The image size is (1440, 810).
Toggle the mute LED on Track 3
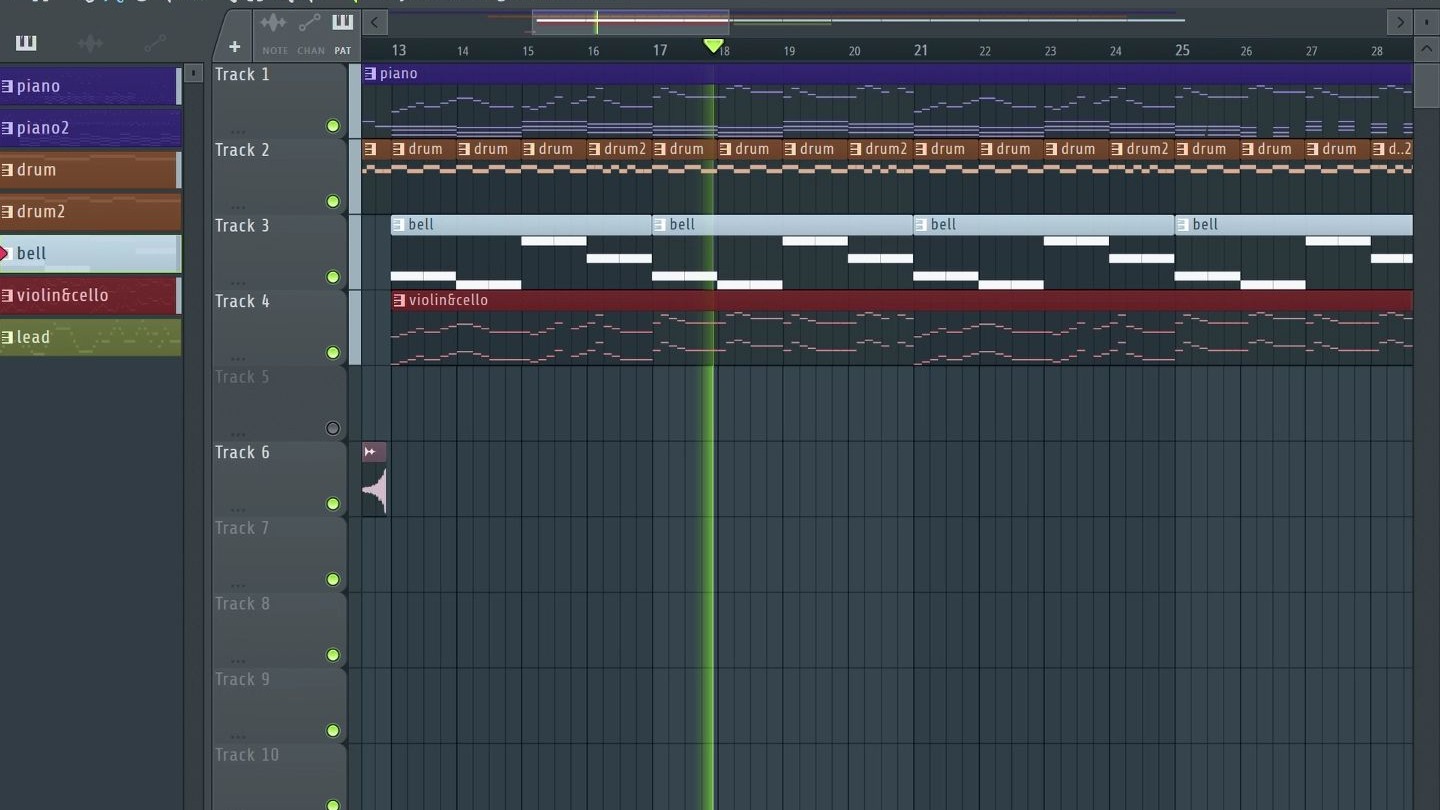pos(333,277)
